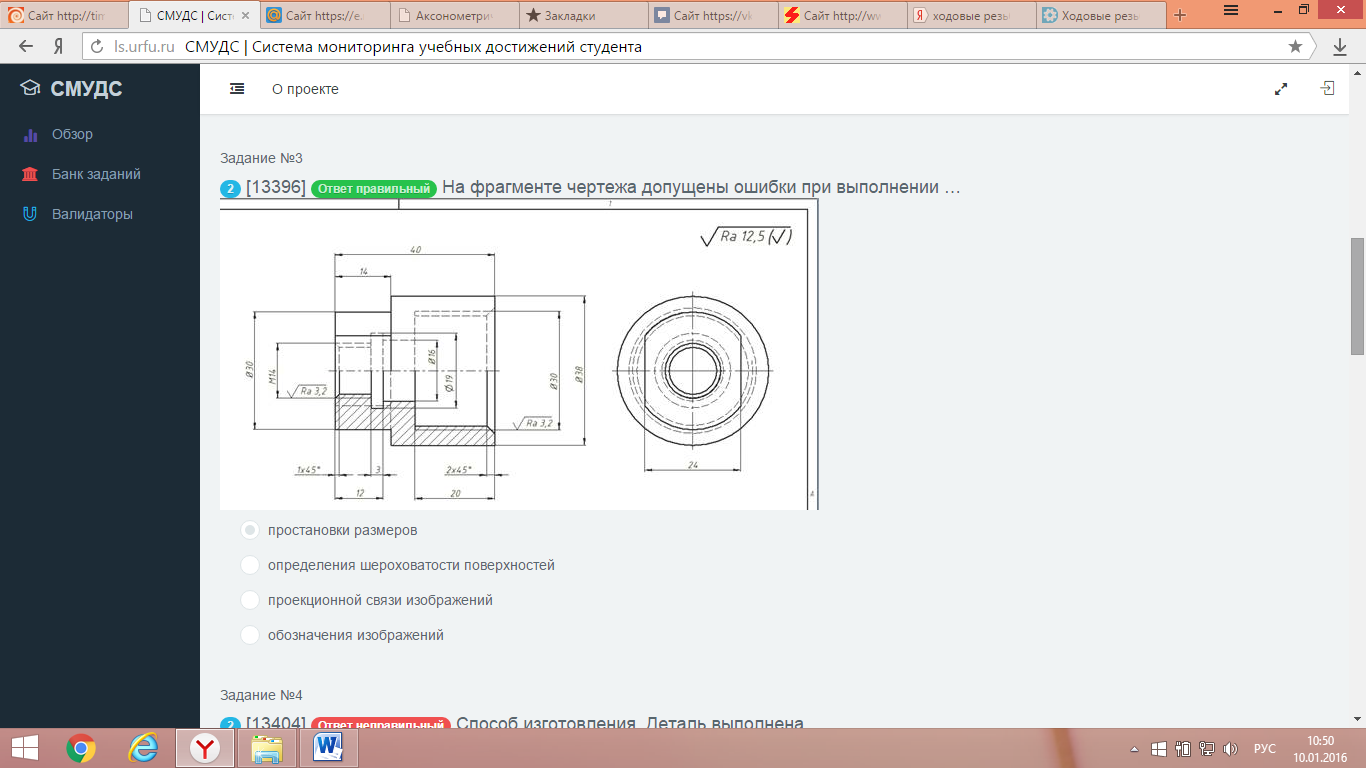Open Word from the taskbar
1366x768 pixels.
(x=328, y=748)
